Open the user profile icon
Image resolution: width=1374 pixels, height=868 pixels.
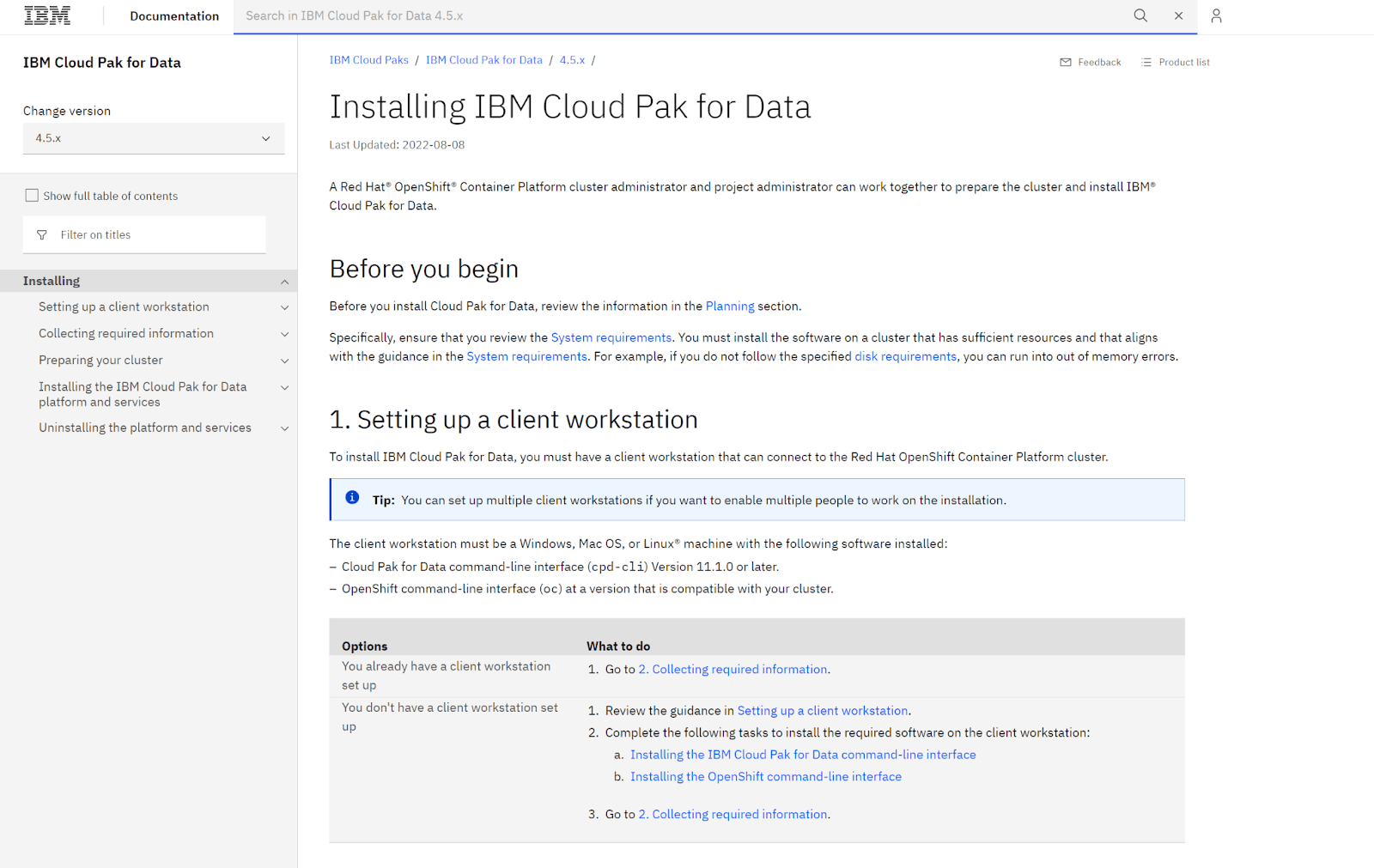click(x=1216, y=15)
